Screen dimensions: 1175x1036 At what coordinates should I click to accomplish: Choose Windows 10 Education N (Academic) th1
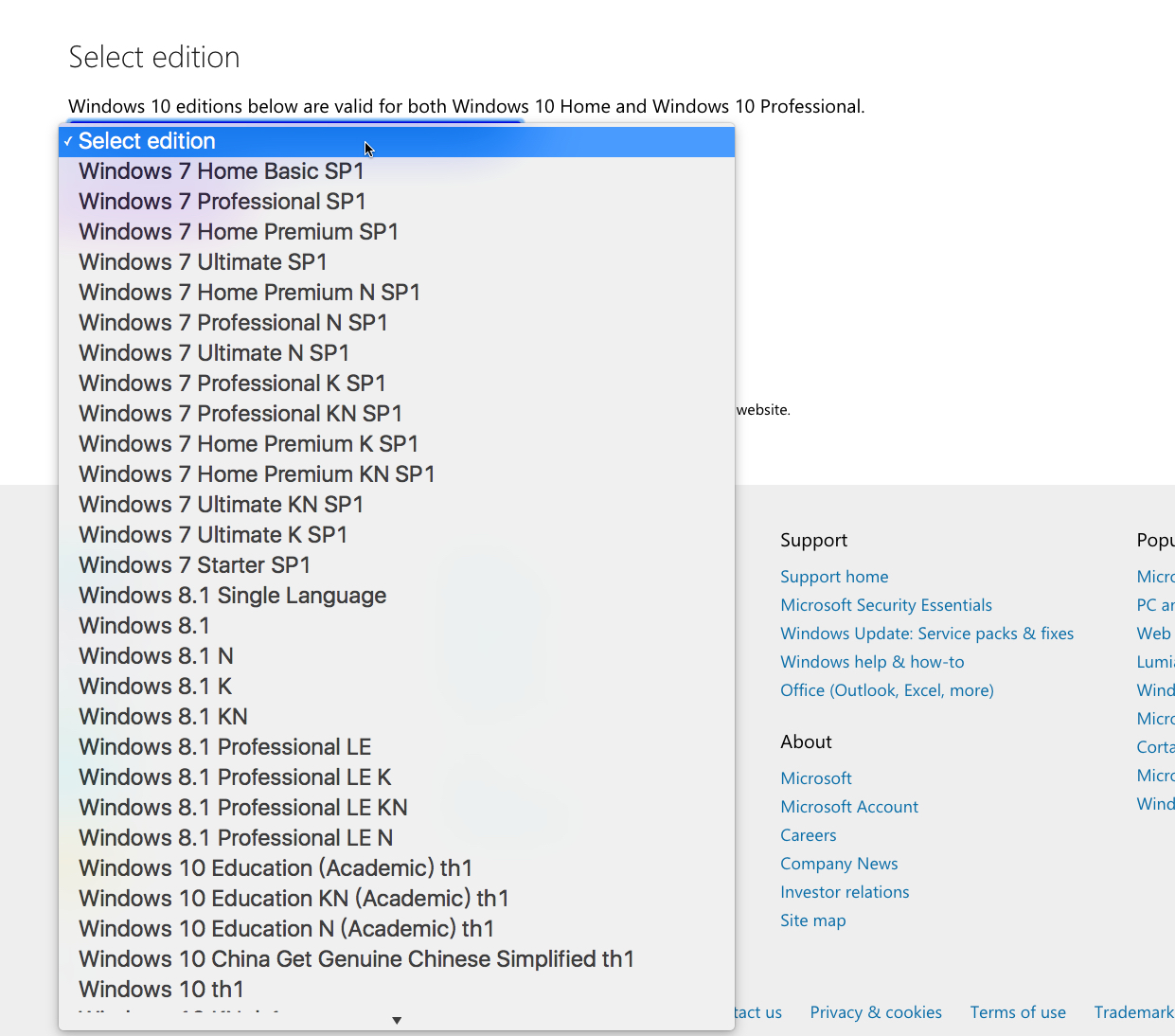click(397, 929)
